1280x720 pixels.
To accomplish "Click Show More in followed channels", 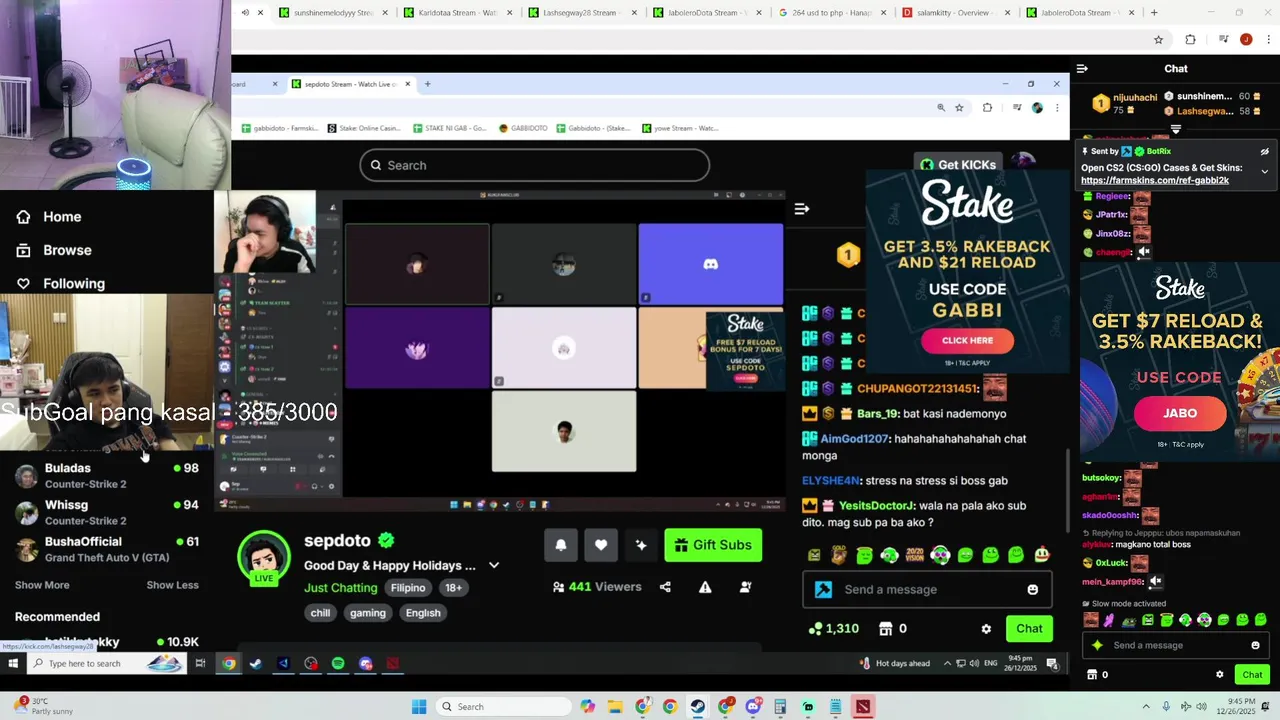I will point(42,585).
